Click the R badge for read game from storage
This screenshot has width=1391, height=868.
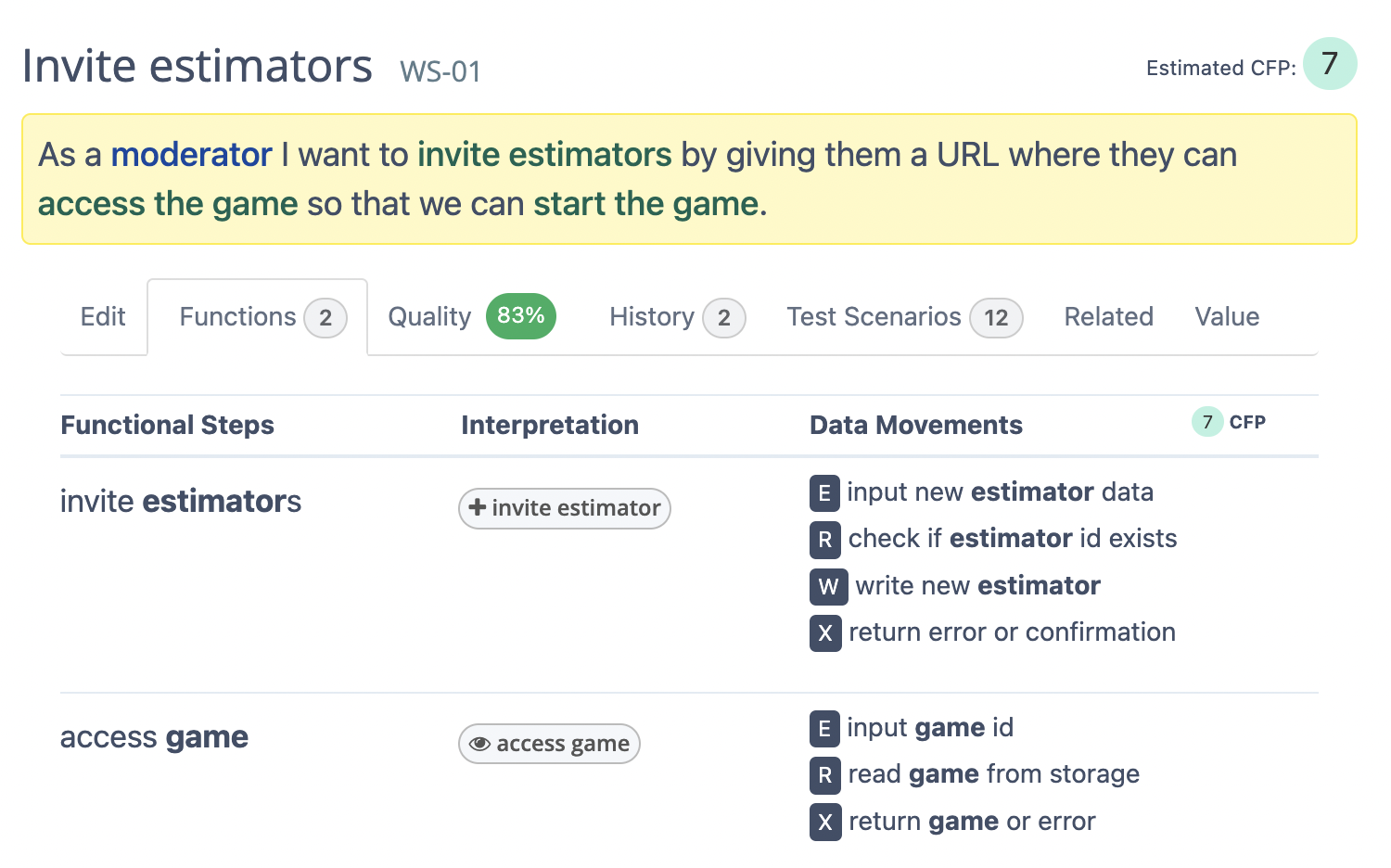825,775
